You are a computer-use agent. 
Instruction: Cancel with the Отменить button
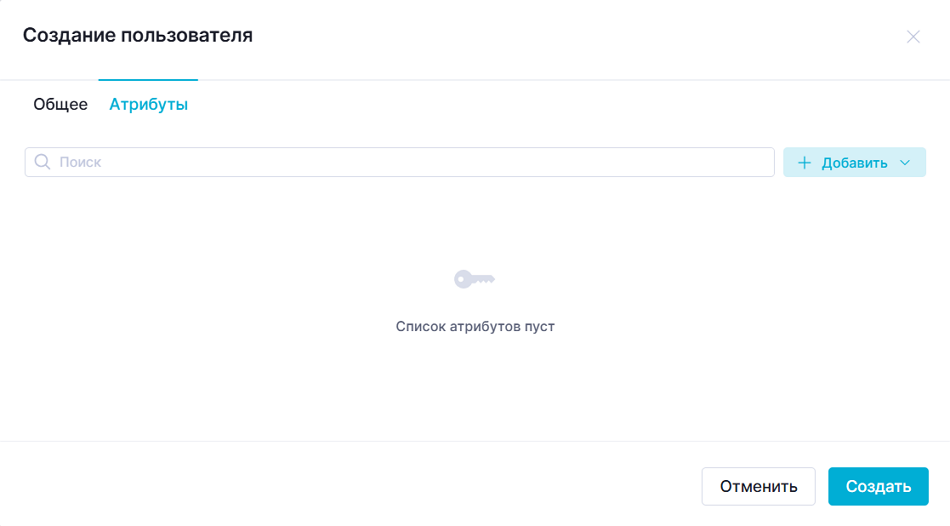tap(759, 486)
